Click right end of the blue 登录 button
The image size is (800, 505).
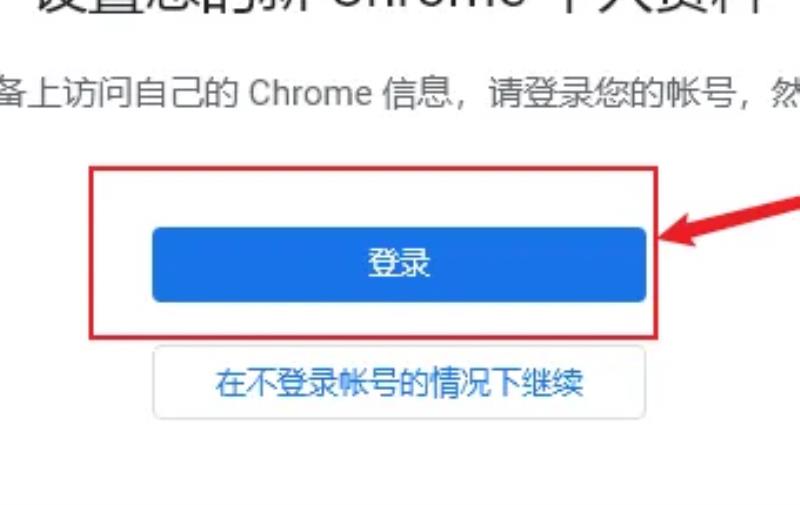[630, 265]
